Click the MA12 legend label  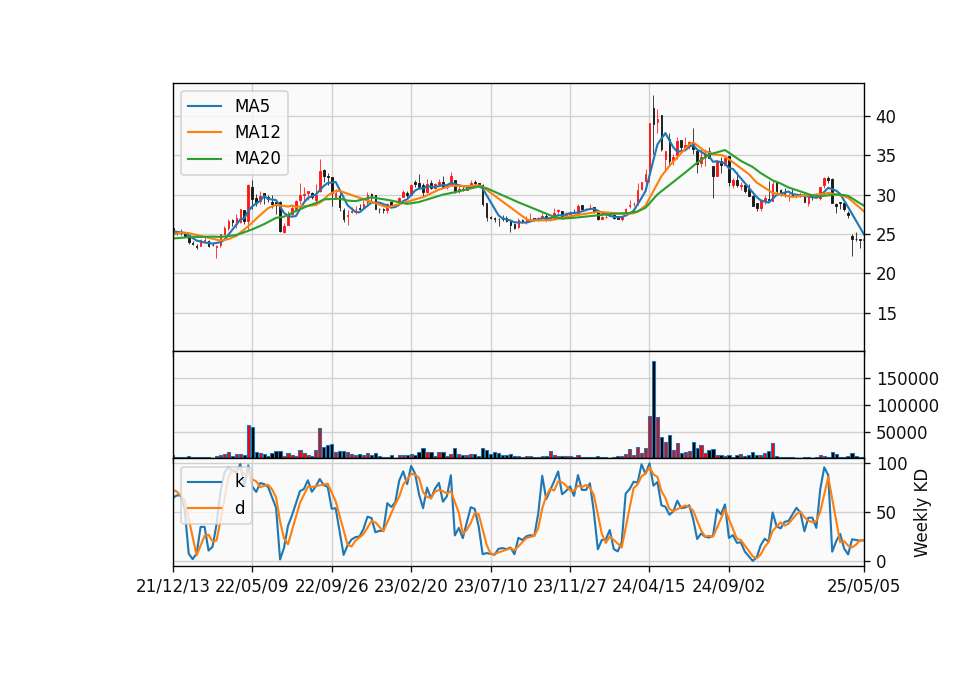(257, 132)
